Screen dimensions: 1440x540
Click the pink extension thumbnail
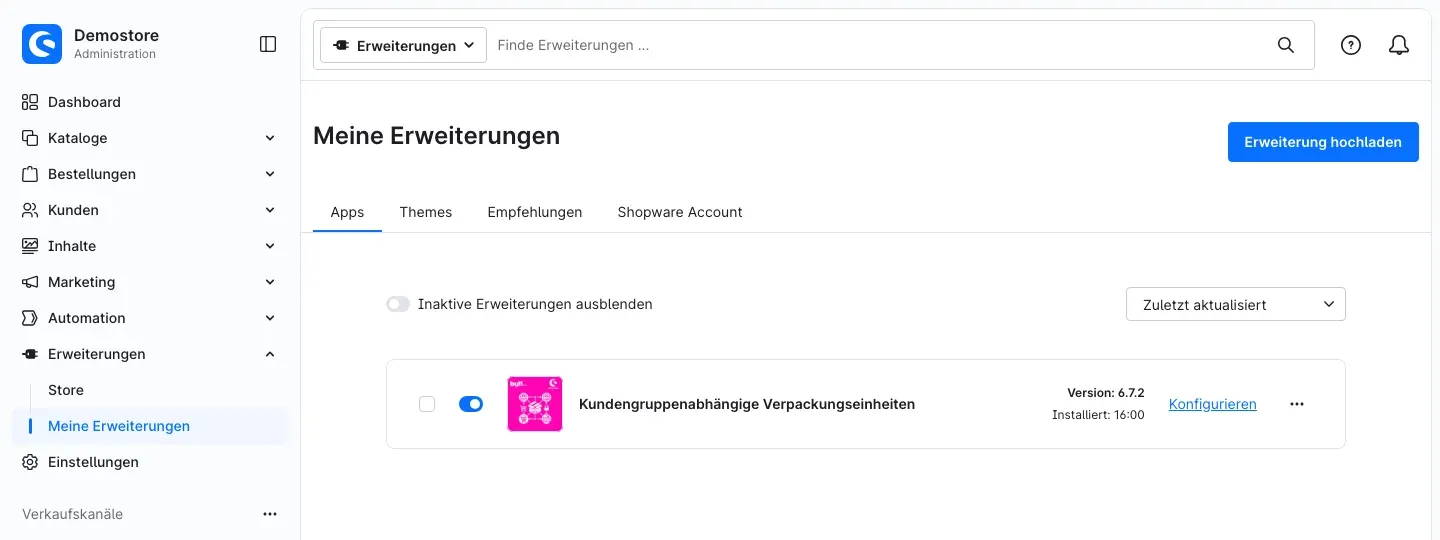pos(535,404)
